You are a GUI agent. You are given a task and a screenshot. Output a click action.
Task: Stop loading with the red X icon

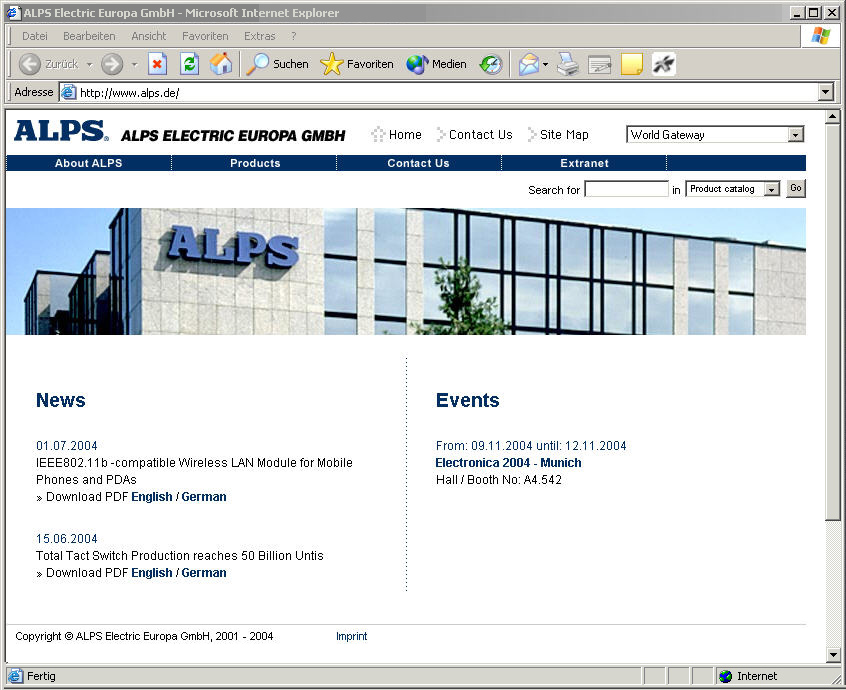157,64
